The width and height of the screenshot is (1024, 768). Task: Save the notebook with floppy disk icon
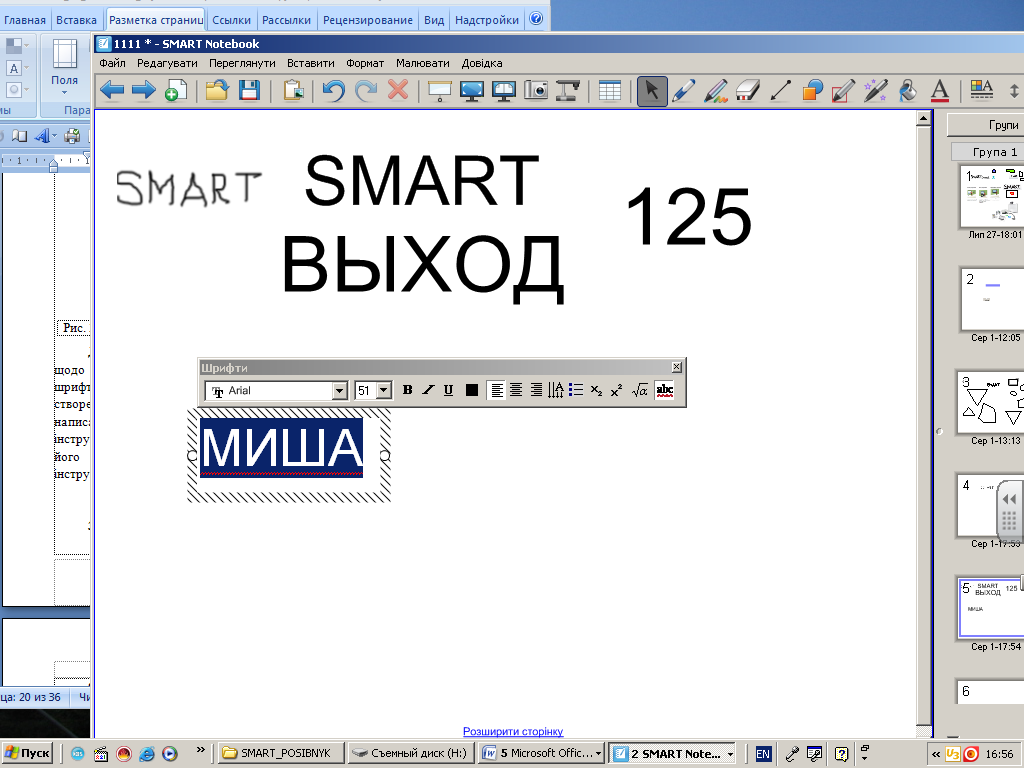click(x=249, y=90)
